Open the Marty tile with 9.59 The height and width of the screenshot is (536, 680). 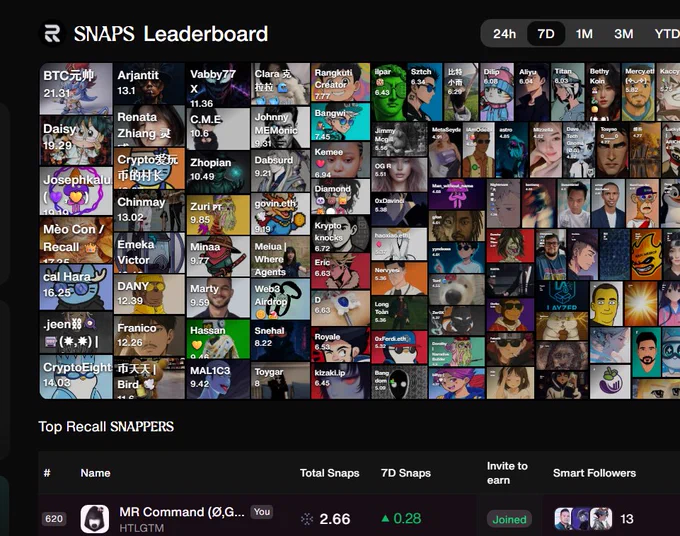tap(218, 297)
